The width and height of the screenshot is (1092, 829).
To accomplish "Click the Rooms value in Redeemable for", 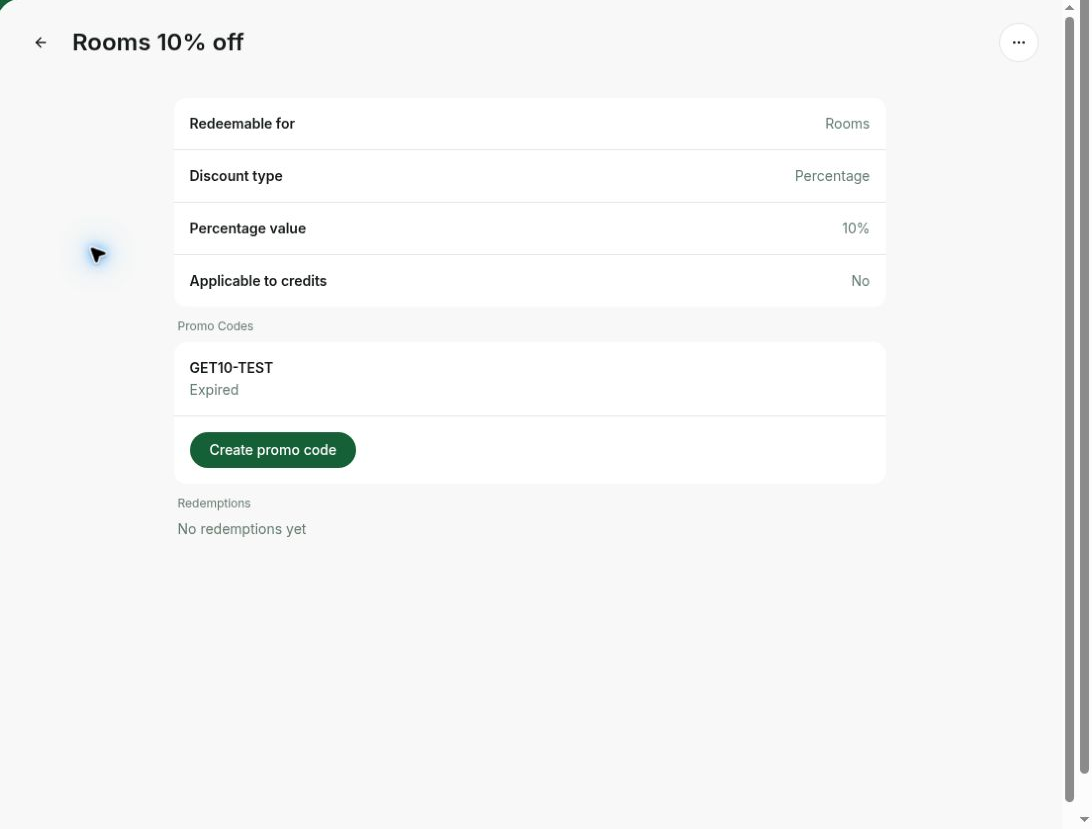I will [x=847, y=124].
